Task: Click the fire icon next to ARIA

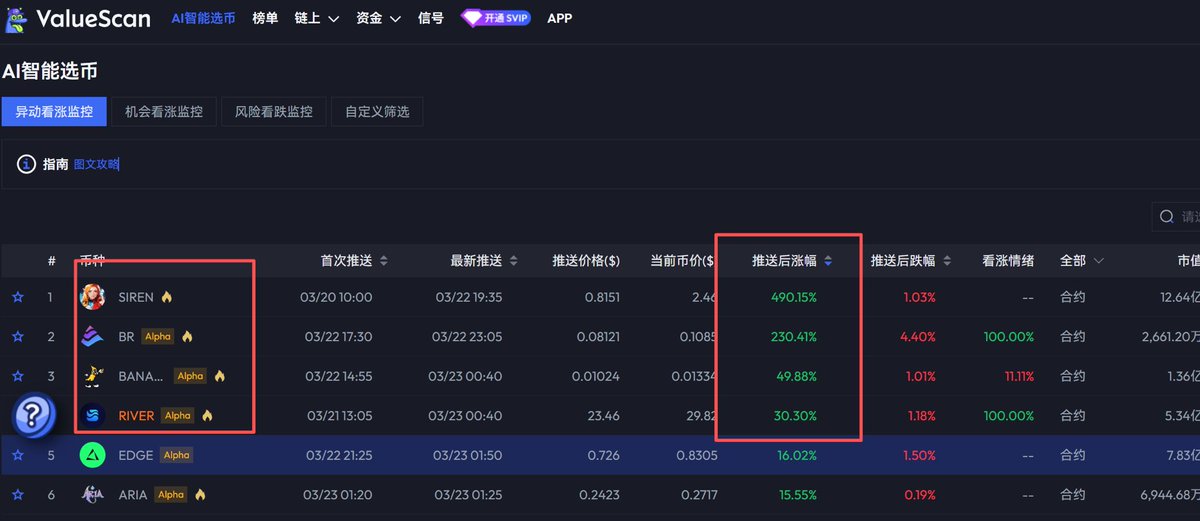Action: [200, 494]
